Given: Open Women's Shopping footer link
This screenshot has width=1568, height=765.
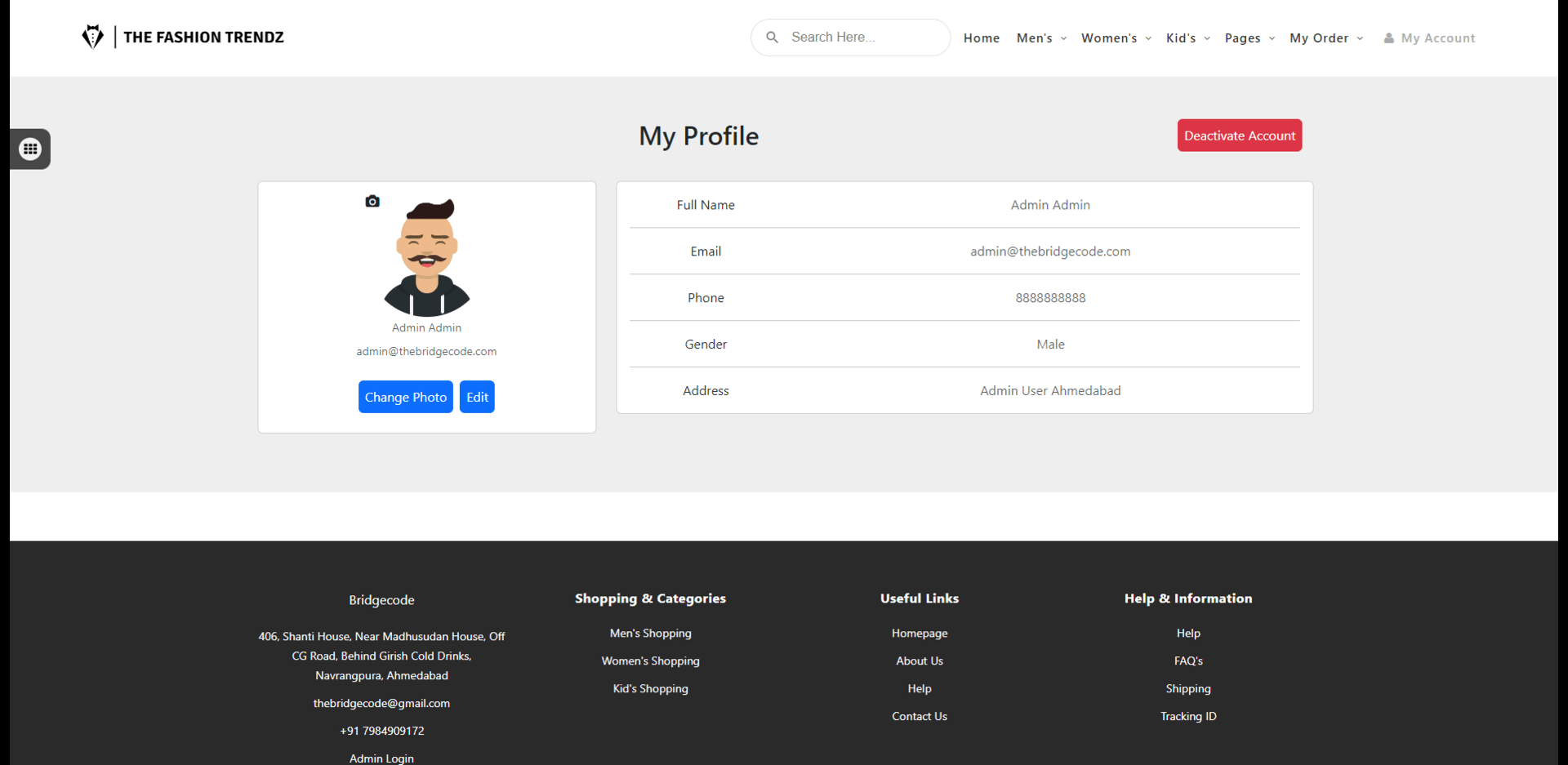Looking at the screenshot, I should (x=651, y=661).
